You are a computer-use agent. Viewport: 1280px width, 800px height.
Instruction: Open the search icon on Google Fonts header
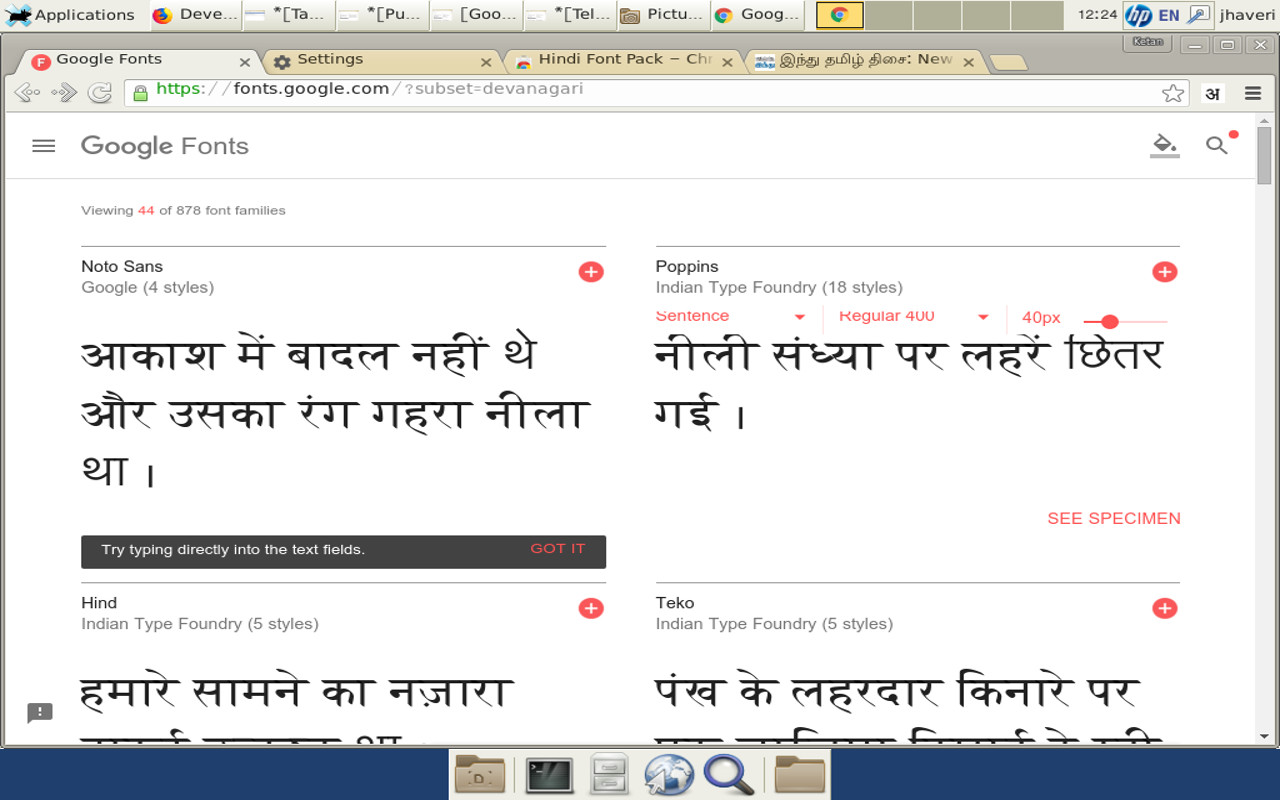pyautogui.click(x=1217, y=145)
